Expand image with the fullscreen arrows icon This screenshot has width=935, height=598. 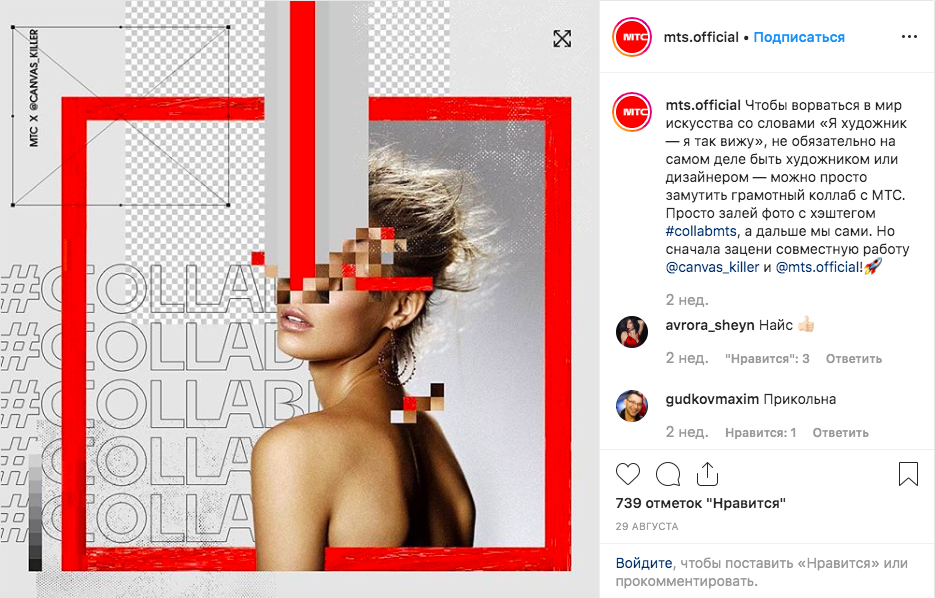(x=562, y=39)
